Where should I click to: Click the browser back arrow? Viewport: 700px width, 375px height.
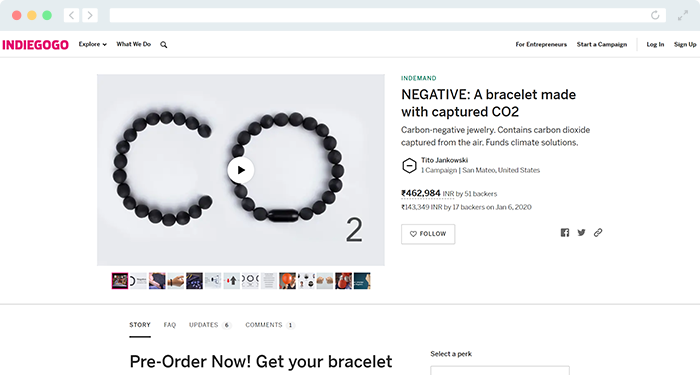coord(71,15)
